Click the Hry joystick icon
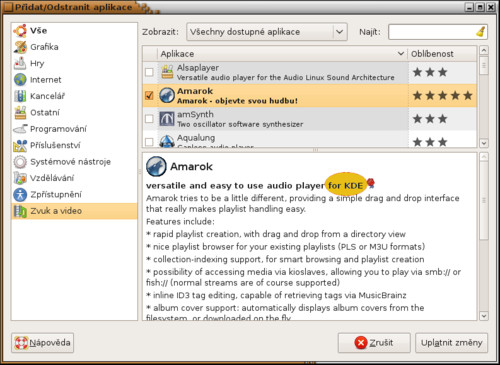 tap(20, 63)
